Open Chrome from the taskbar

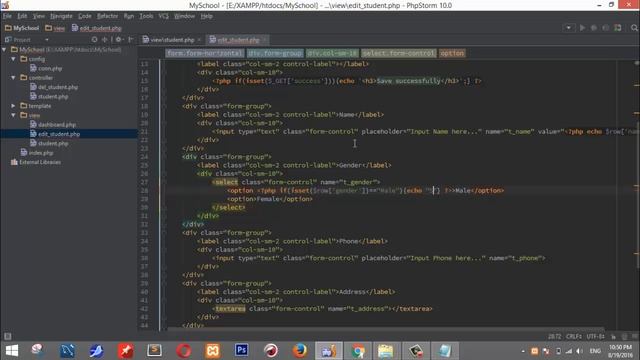(x=358, y=351)
